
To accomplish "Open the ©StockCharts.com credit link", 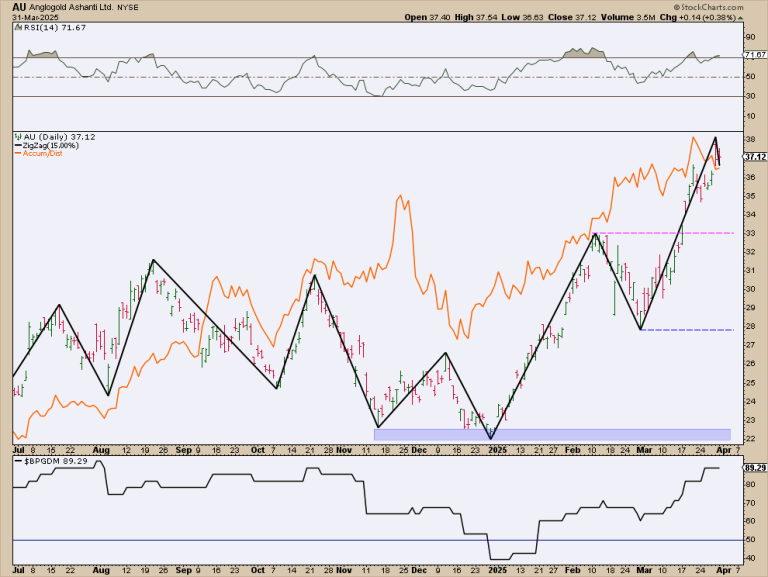I will pyautogui.click(x=708, y=7).
